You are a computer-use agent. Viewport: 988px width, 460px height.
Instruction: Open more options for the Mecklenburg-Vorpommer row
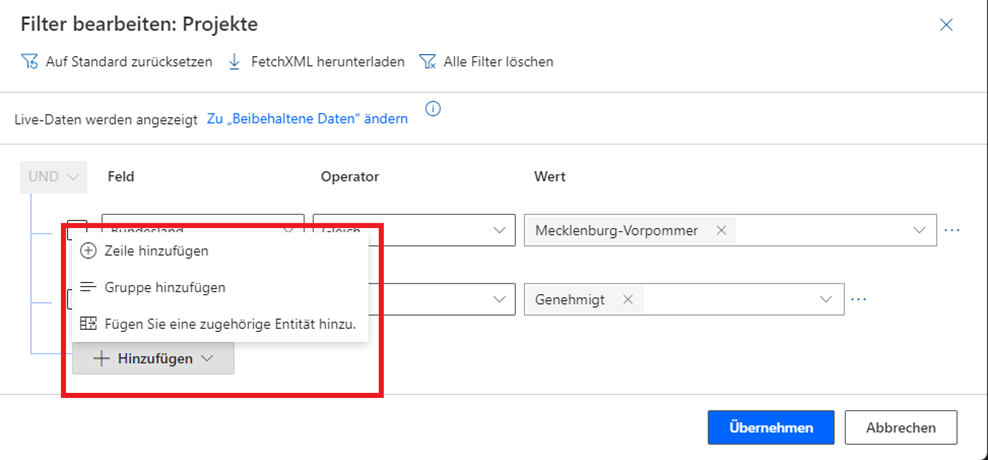coord(952,230)
